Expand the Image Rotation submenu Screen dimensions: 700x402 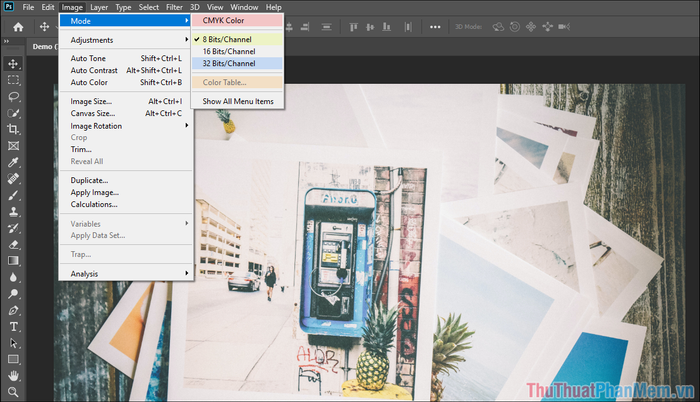[126, 126]
